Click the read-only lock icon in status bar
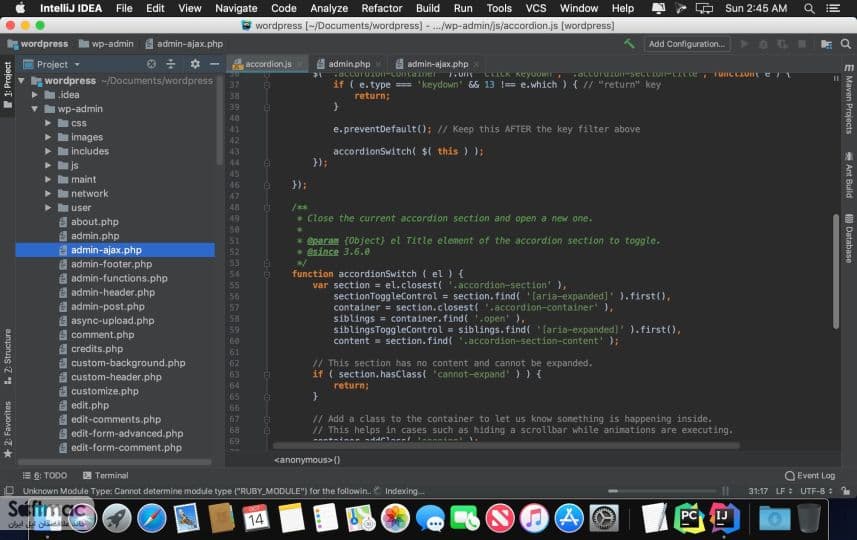Image resolution: width=857 pixels, height=540 pixels. (846, 491)
